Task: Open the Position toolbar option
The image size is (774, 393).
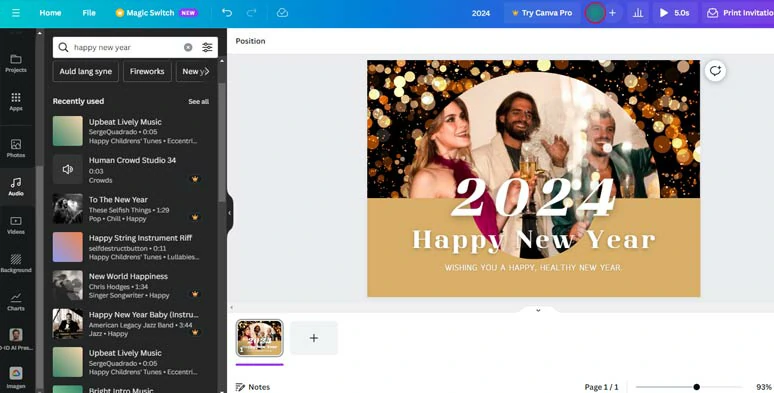Action: point(250,41)
